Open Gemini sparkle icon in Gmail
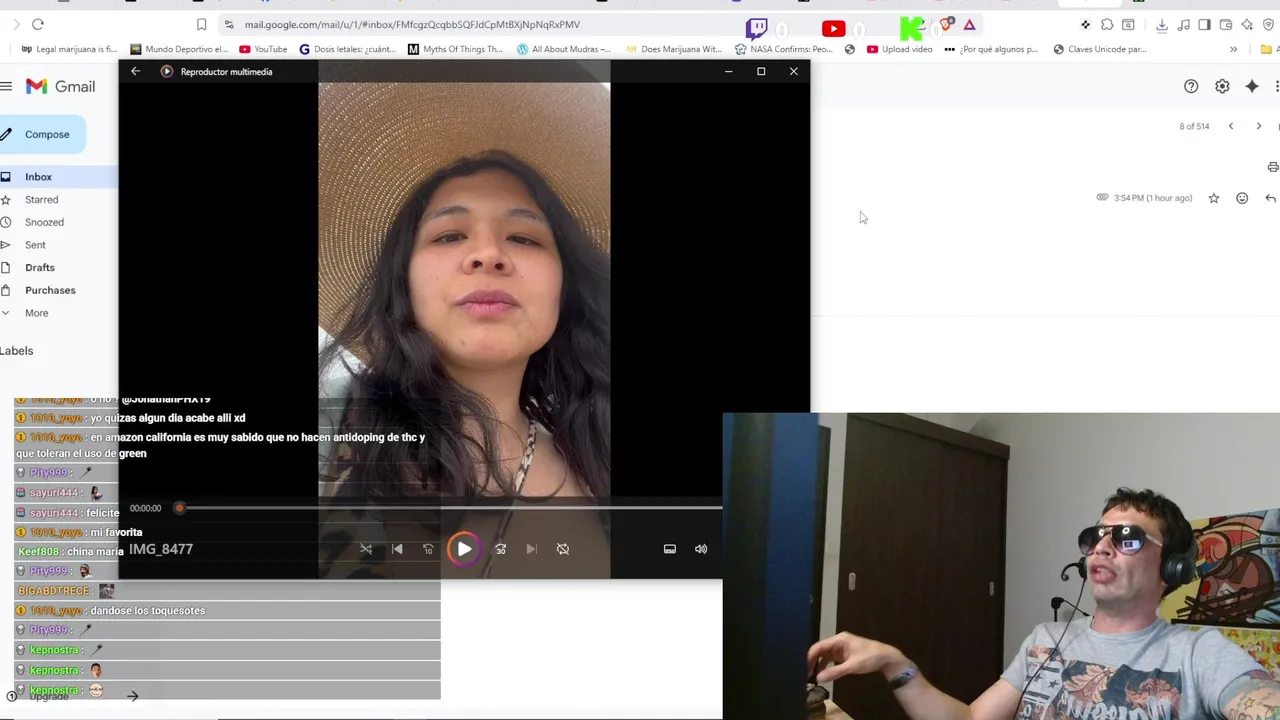 [x=1252, y=87]
